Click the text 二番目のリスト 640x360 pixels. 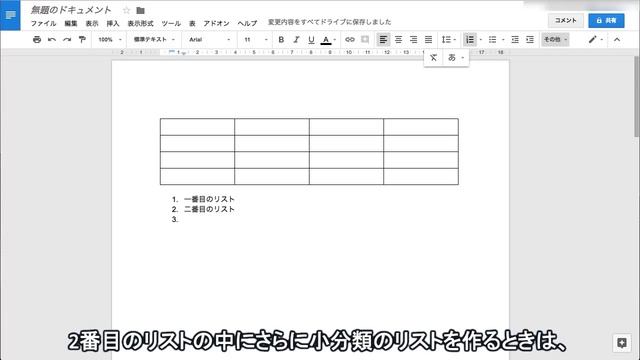click(209, 209)
